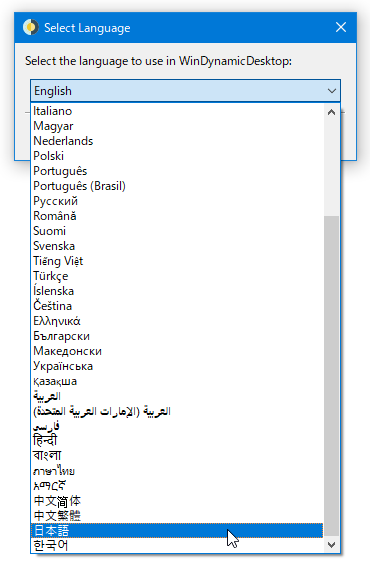Select 中文繁體 Traditional Chinese

(x=177, y=516)
